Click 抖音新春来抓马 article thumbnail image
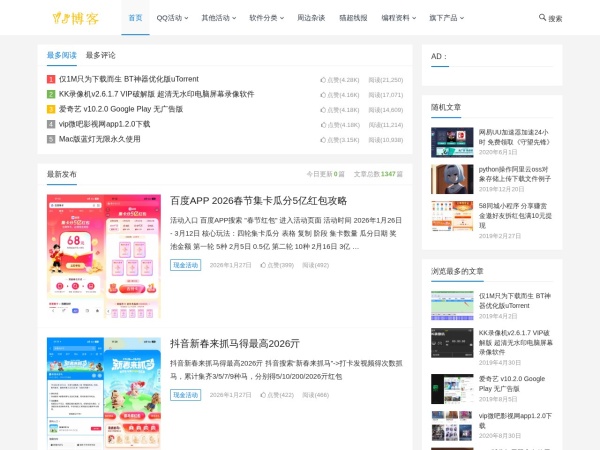The width and height of the screenshot is (600, 450). [104, 393]
